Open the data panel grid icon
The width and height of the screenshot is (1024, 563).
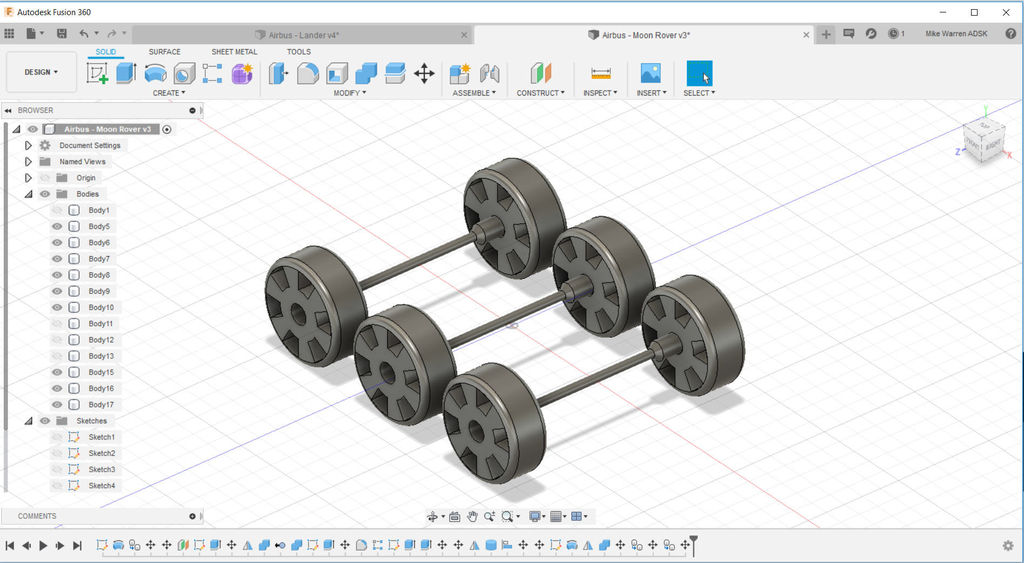pos(9,33)
